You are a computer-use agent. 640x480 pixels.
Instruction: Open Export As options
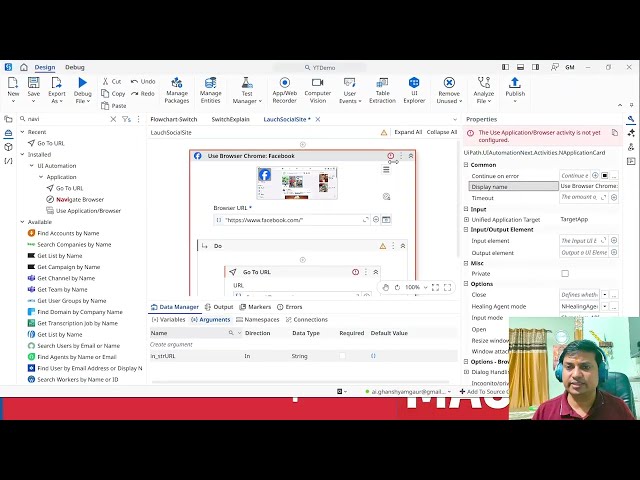(57, 90)
